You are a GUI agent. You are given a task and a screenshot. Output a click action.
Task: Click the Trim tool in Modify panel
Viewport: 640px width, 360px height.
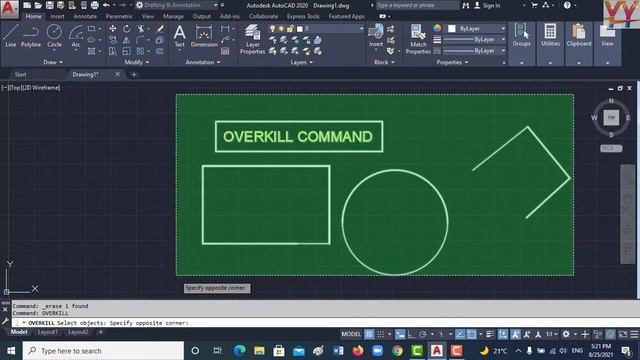coord(140,29)
